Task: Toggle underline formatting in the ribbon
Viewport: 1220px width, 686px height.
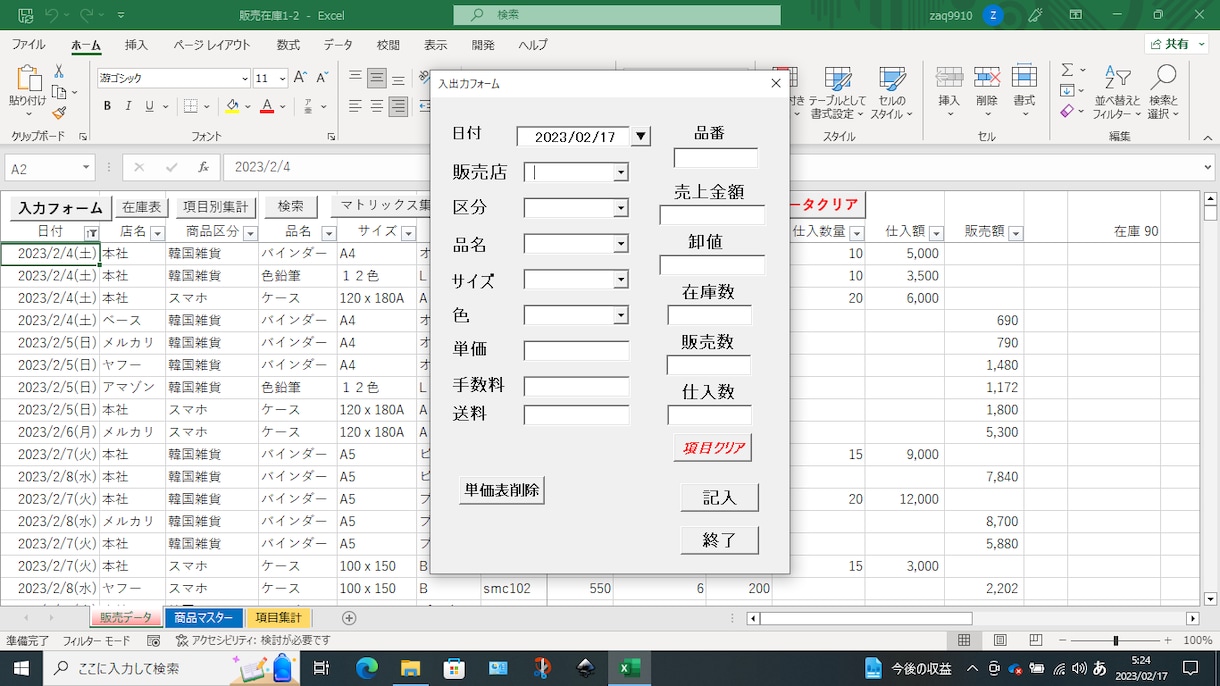Action: coord(149,106)
